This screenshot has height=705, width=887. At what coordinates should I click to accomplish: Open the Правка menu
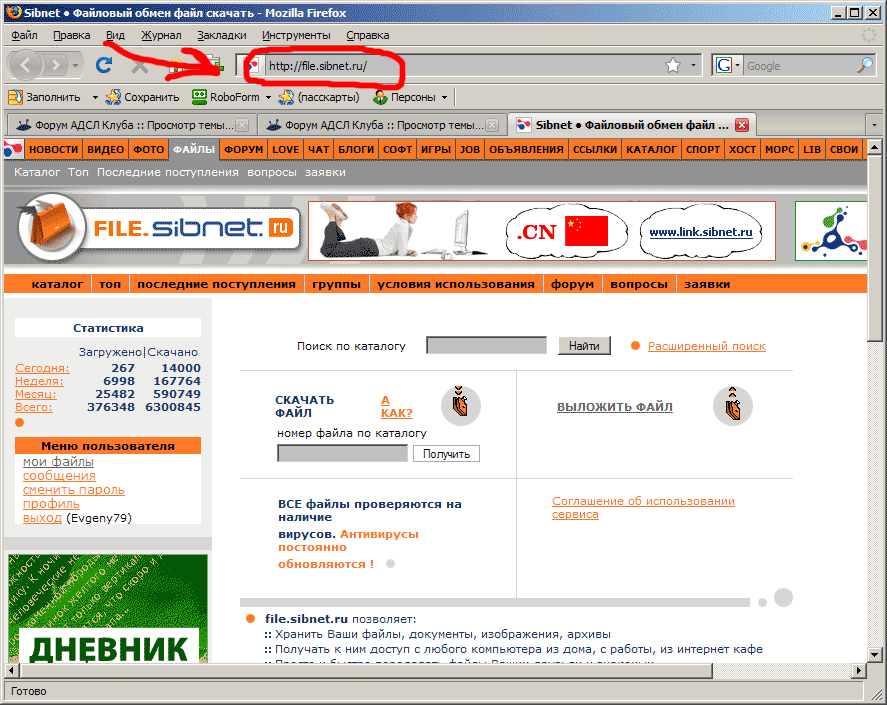pyautogui.click(x=72, y=35)
